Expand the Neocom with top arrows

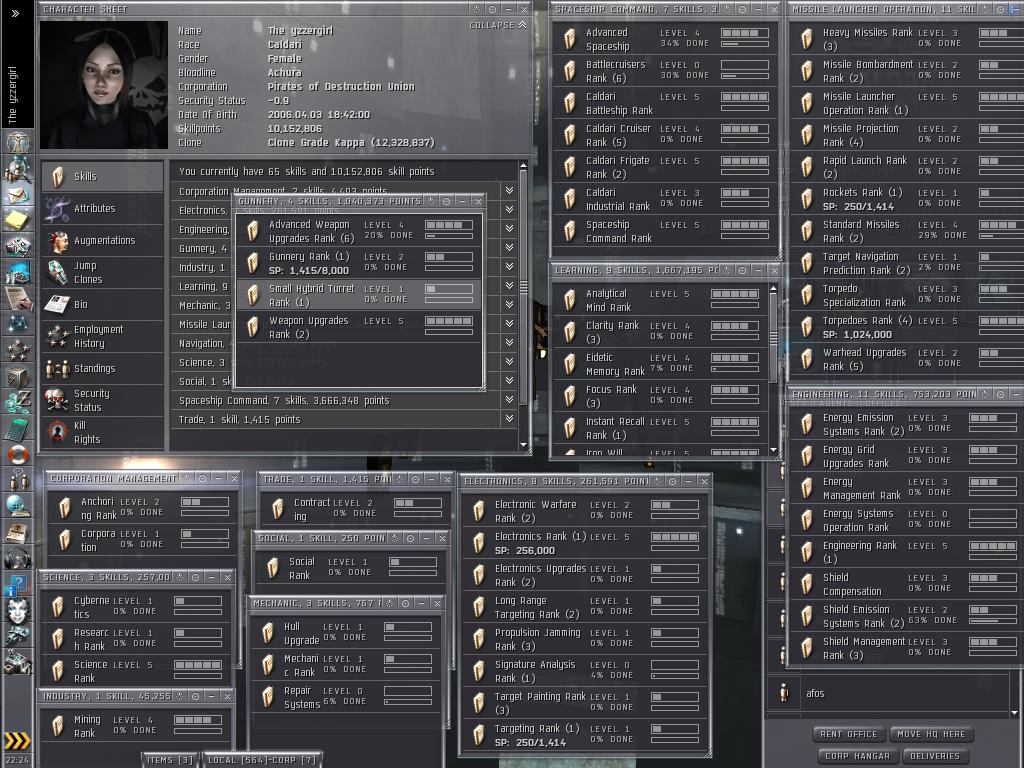point(16,13)
